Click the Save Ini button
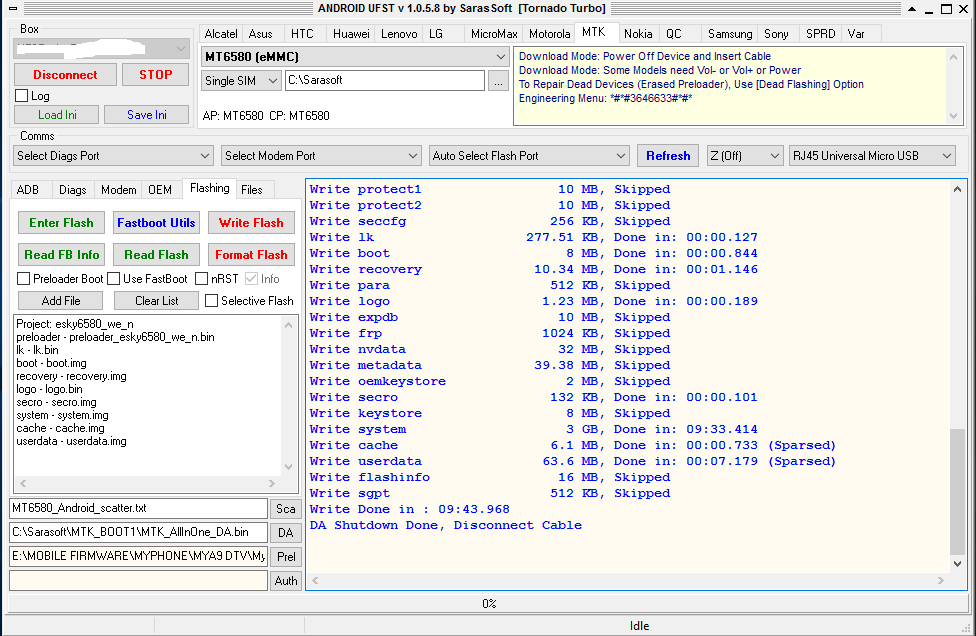Image resolution: width=976 pixels, height=636 pixels. click(x=147, y=115)
